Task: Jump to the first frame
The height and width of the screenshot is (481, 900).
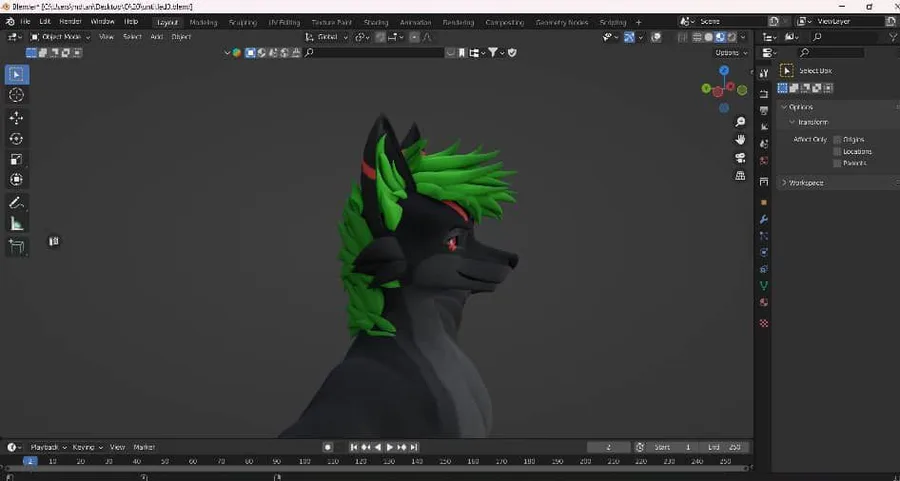Action: 354,447
